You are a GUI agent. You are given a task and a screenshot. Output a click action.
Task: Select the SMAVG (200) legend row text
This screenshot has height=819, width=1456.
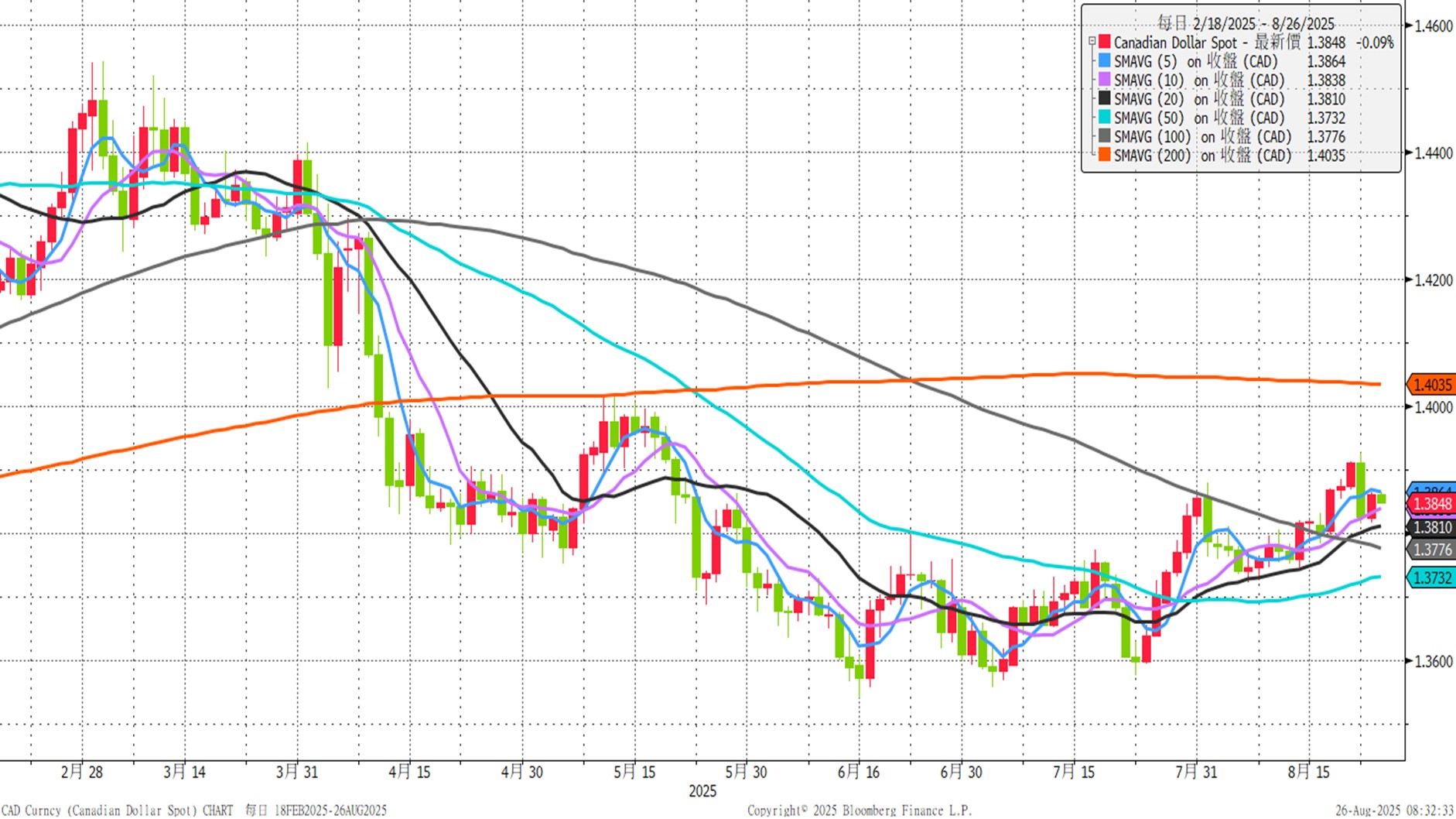pos(1203,156)
